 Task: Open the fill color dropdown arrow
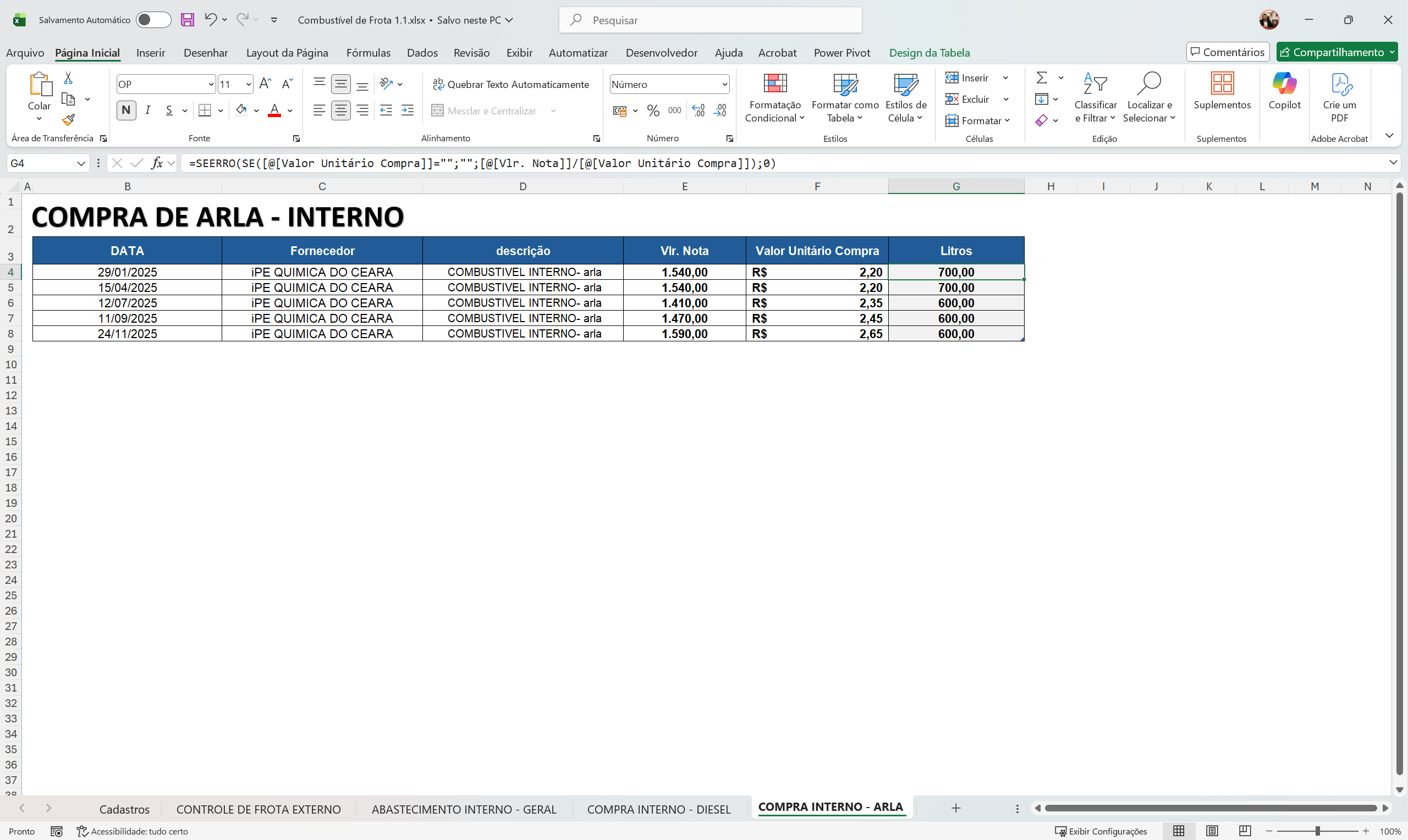coord(256,110)
